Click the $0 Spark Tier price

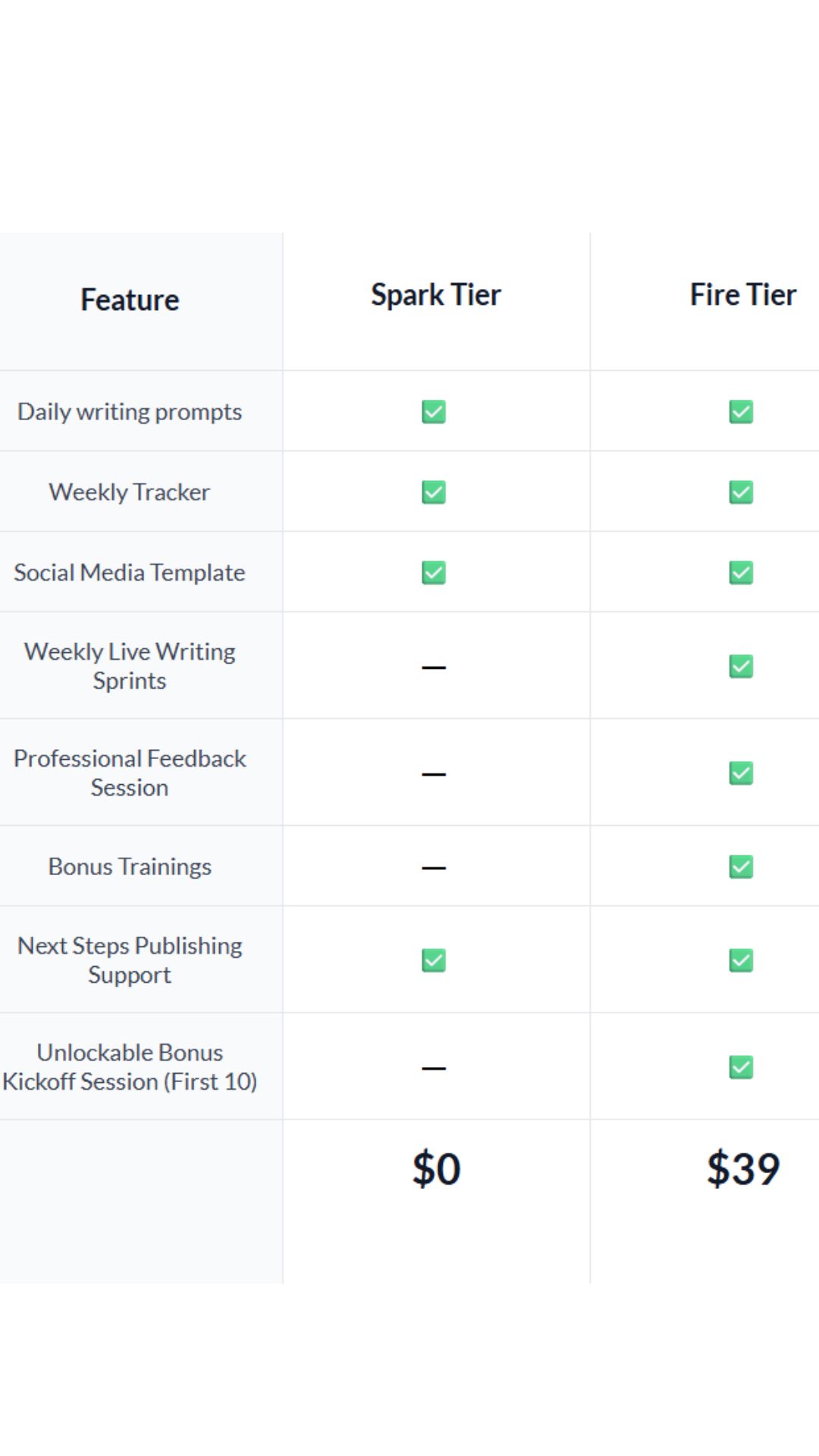pos(436,1169)
